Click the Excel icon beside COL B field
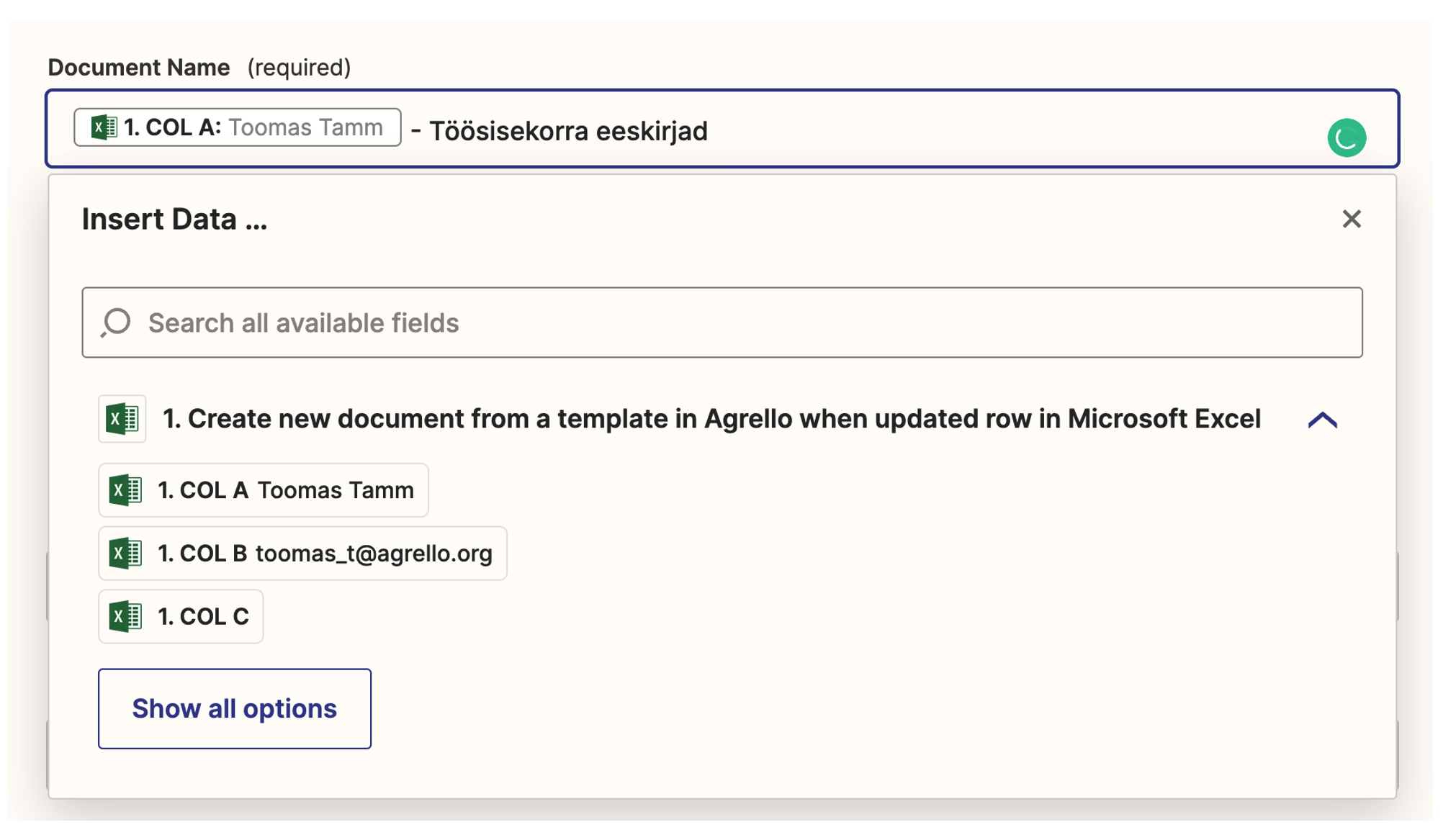The image size is (1456, 835). tap(125, 554)
